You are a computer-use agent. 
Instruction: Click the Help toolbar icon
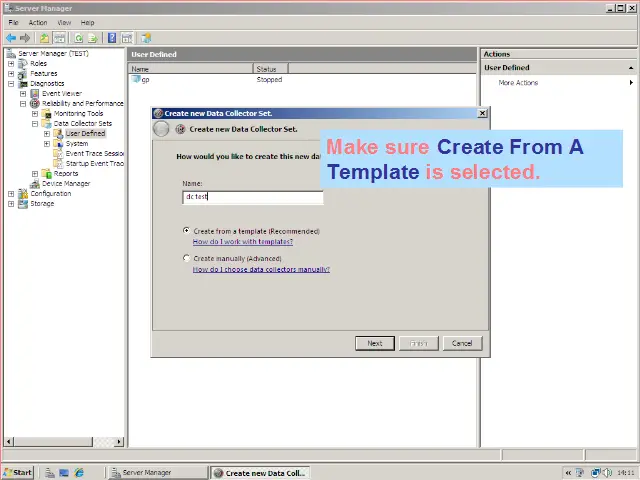coord(112,38)
